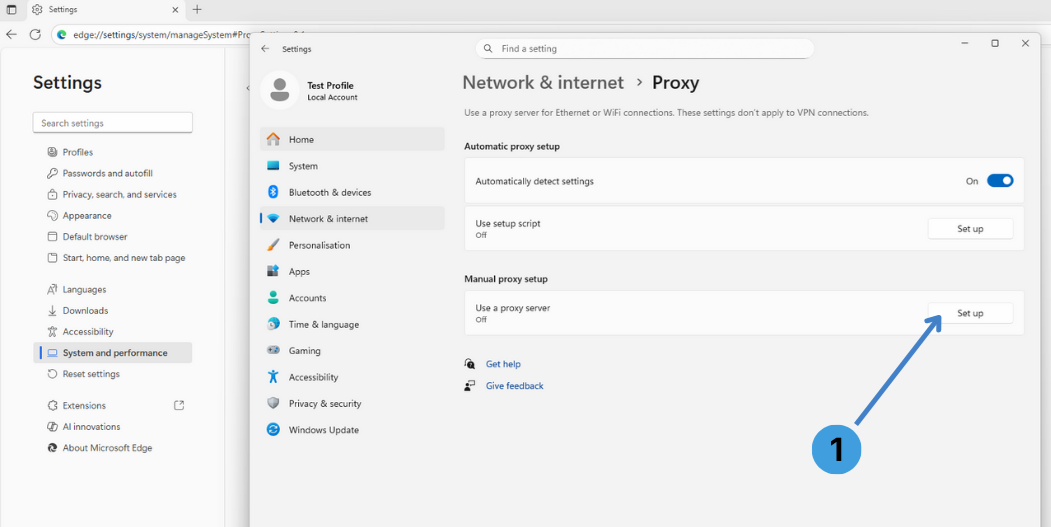This screenshot has width=1051, height=527.
Task: Select Network & internet in sidebar
Action: [353, 219]
